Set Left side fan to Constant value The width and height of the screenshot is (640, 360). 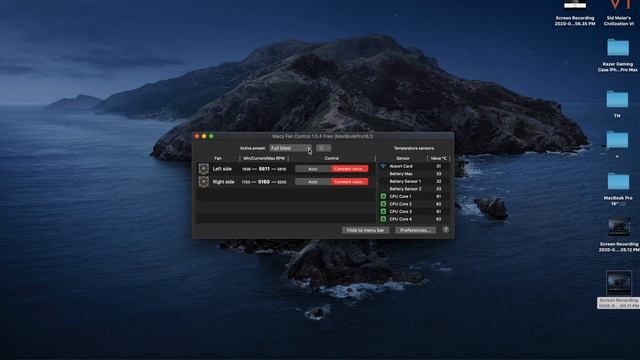point(349,169)
